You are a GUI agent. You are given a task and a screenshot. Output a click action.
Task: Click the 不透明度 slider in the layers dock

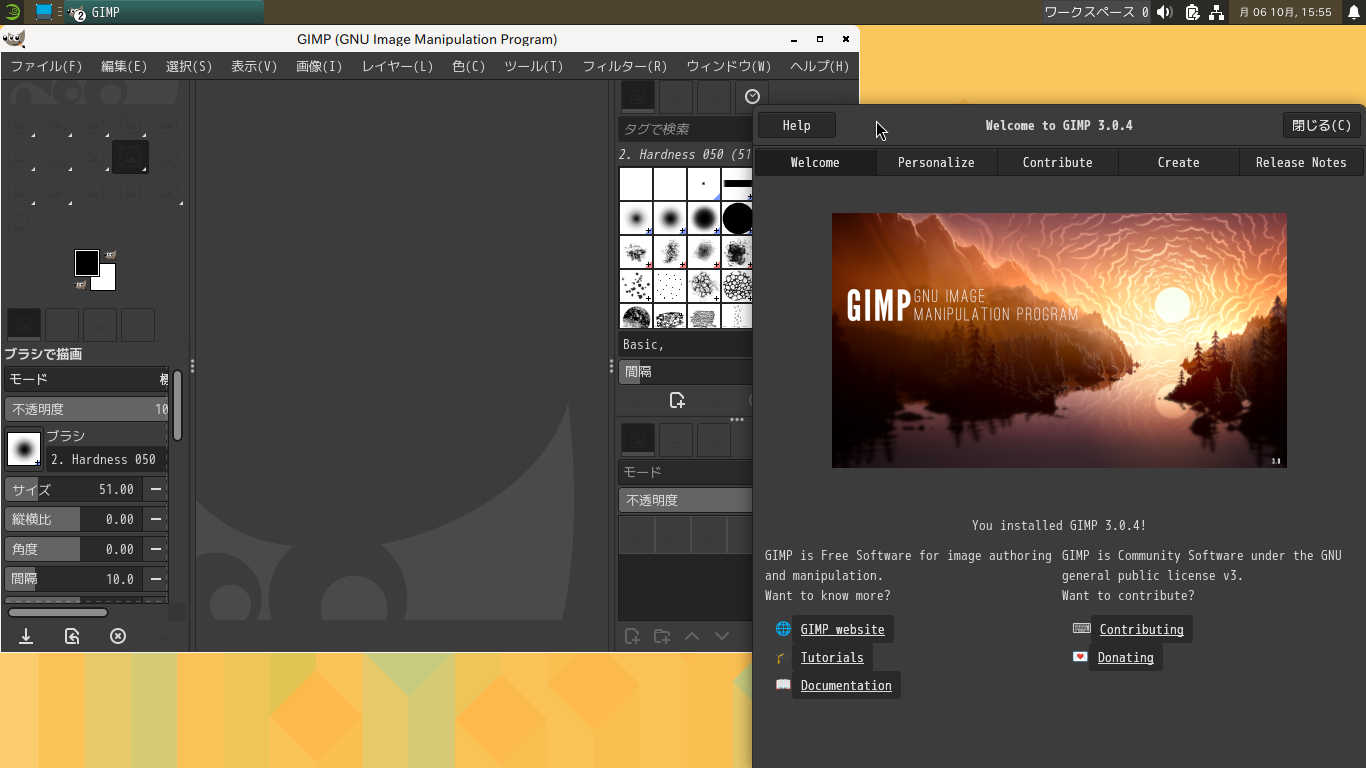[686, 500]
